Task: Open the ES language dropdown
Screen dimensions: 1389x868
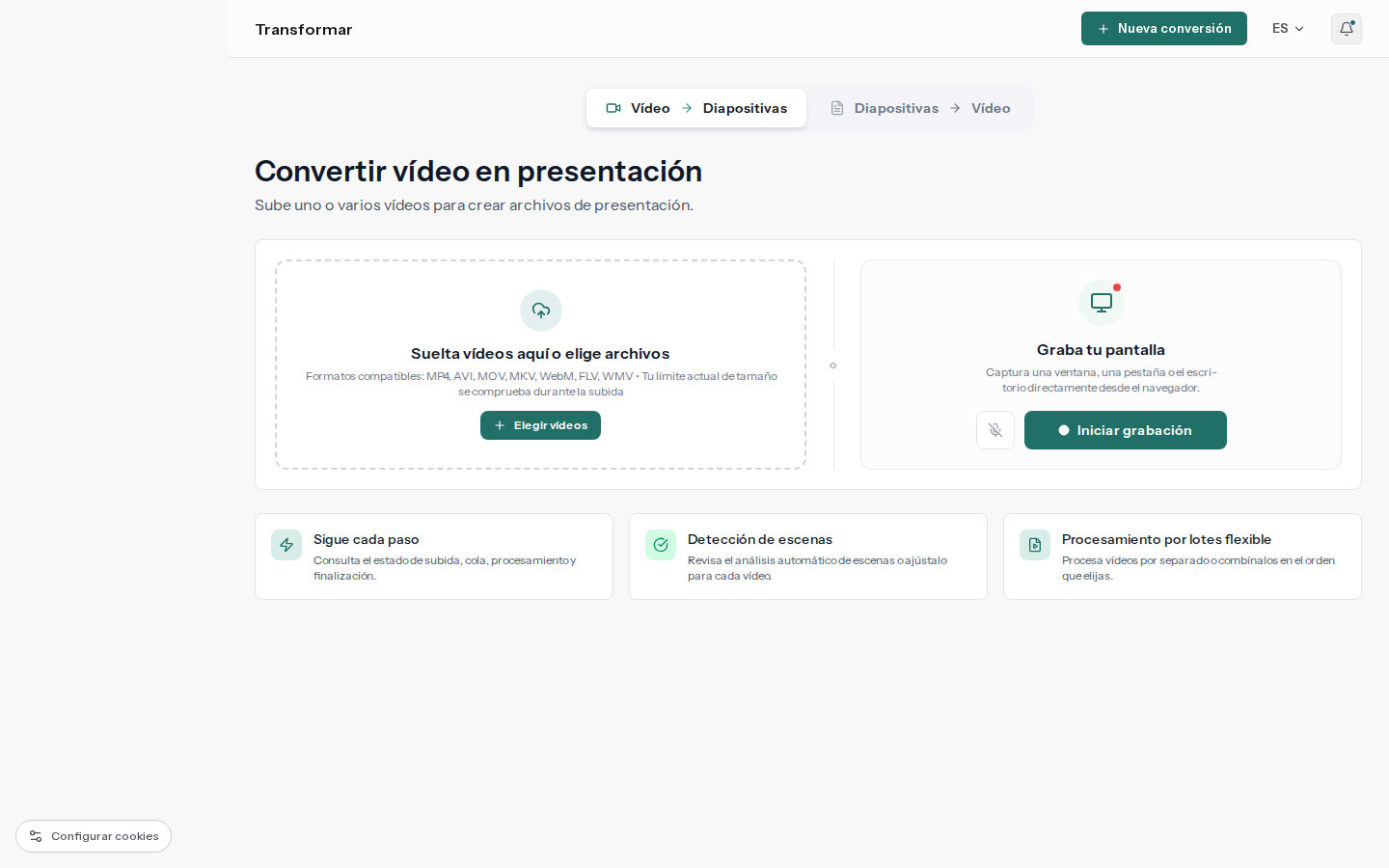Action: click(x=1288, y=29)
